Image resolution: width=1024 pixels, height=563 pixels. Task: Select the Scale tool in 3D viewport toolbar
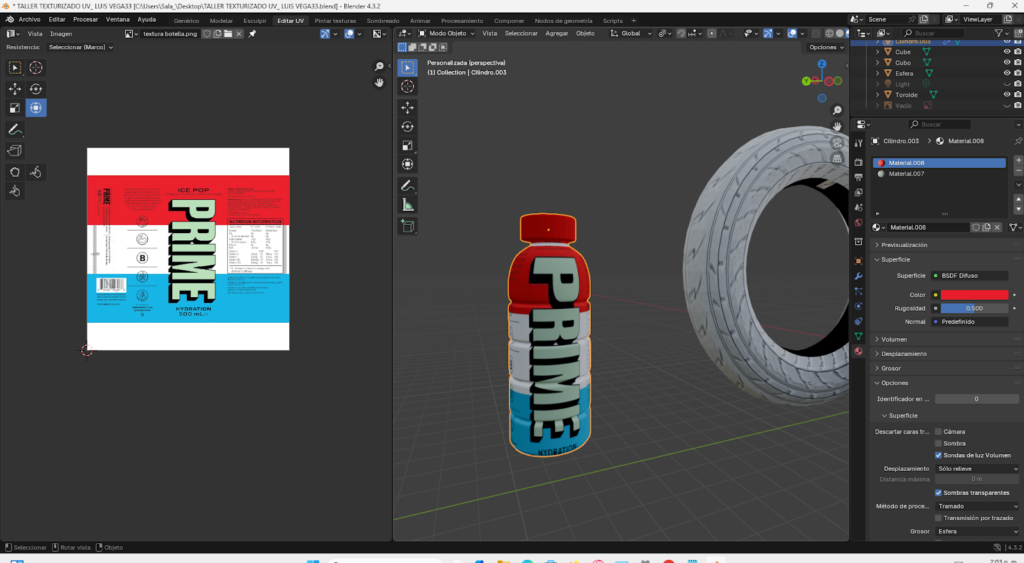(x=408, y=146)
